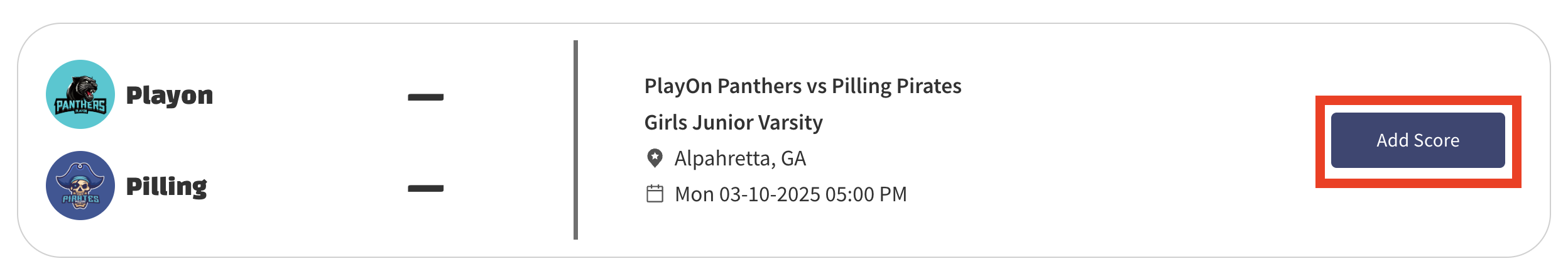Select the Playon team name
This screenshot has width=1568, height=278.
tap(170, 96)
